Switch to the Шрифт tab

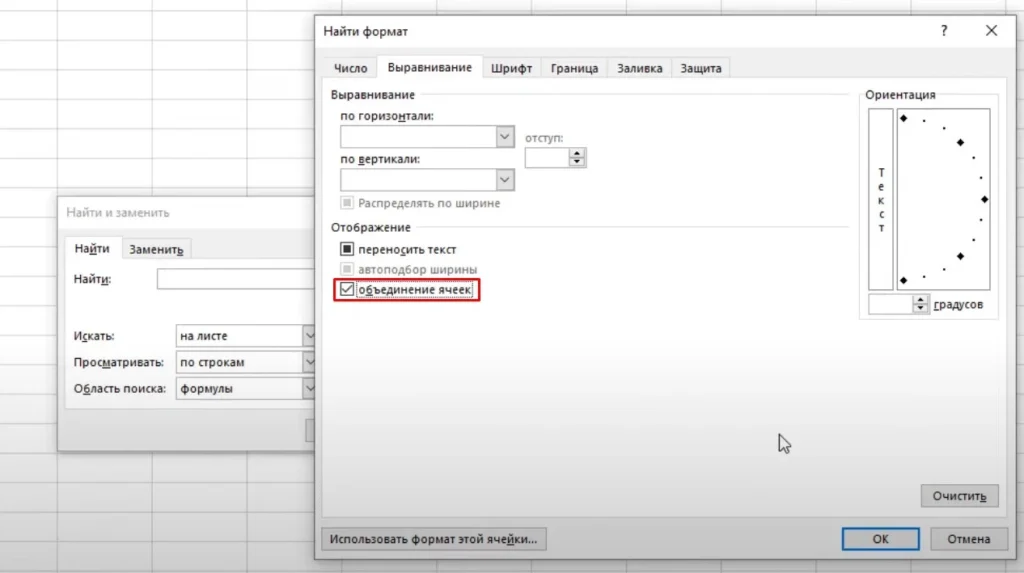pyautogui.click(x=511, y=68)
